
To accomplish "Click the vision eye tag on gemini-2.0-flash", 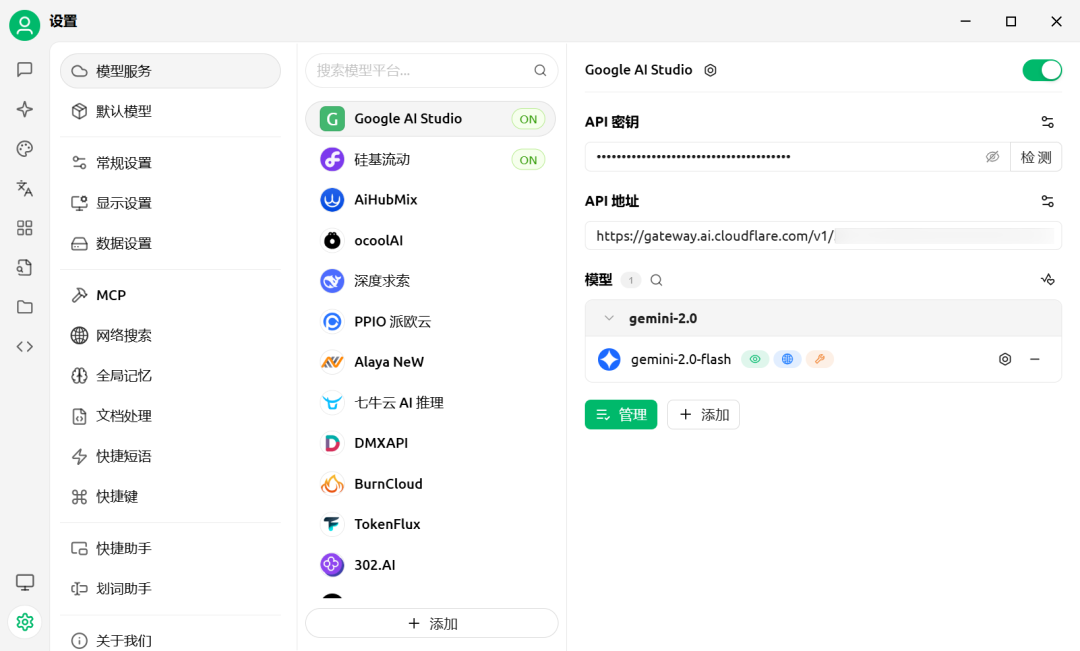I will (x=755, y=359).
